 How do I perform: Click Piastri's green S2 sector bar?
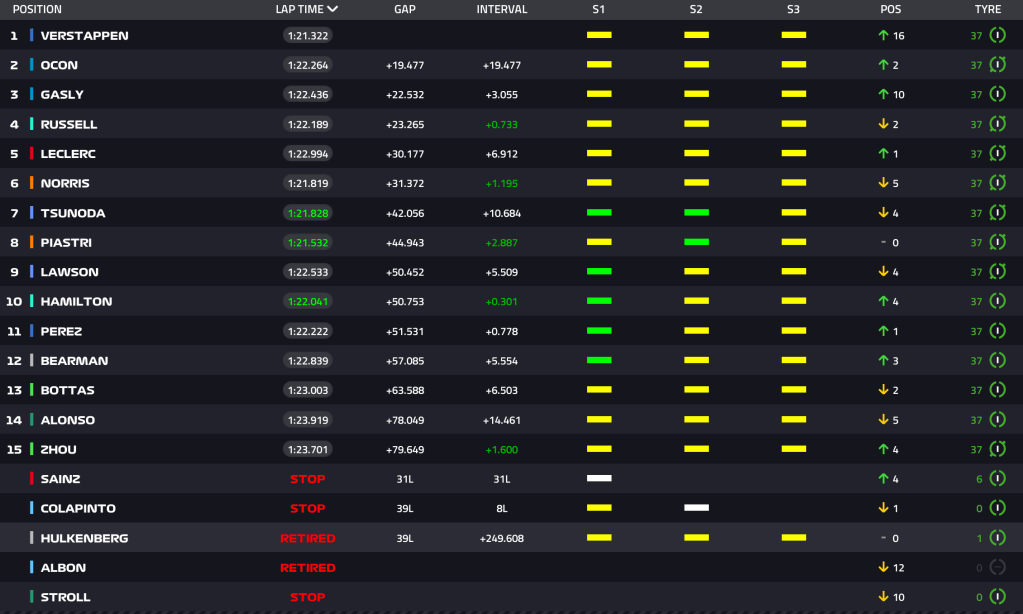click(x=696, y=242)
